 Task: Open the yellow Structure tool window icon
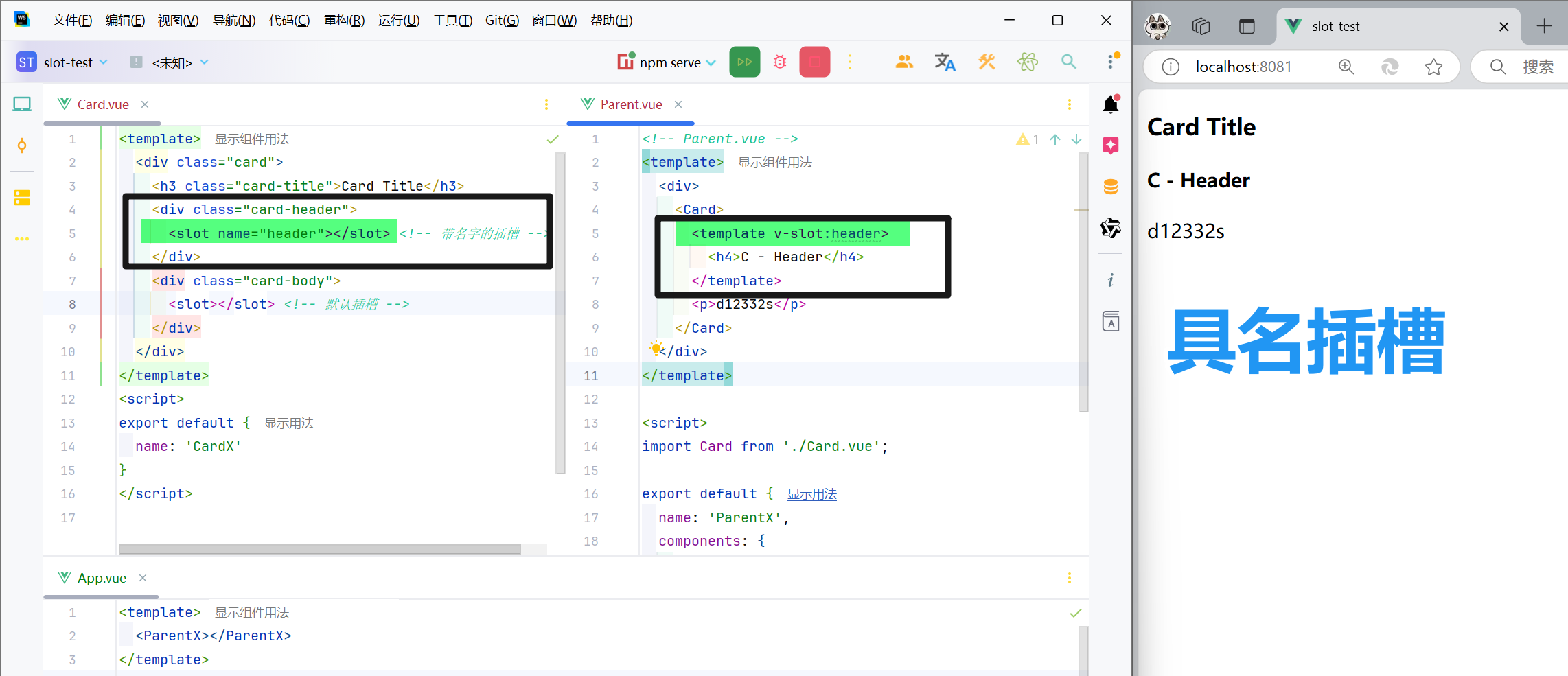pyautogui.click(x=22, y=198)
